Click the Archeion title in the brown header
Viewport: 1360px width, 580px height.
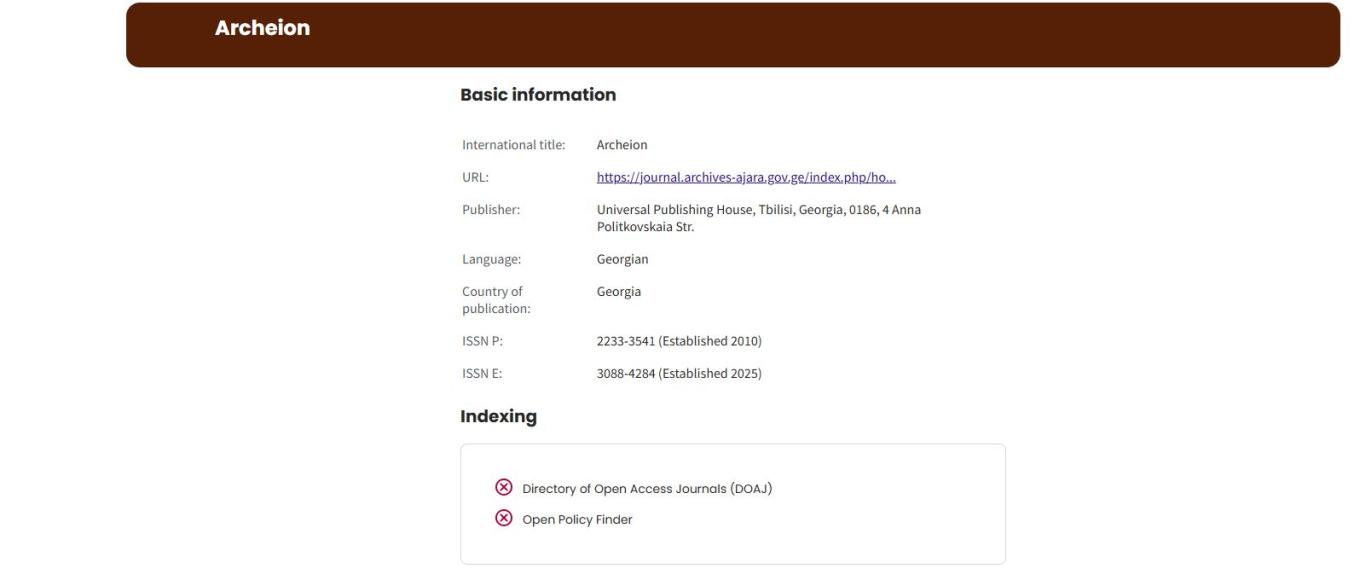click(262, 28)
